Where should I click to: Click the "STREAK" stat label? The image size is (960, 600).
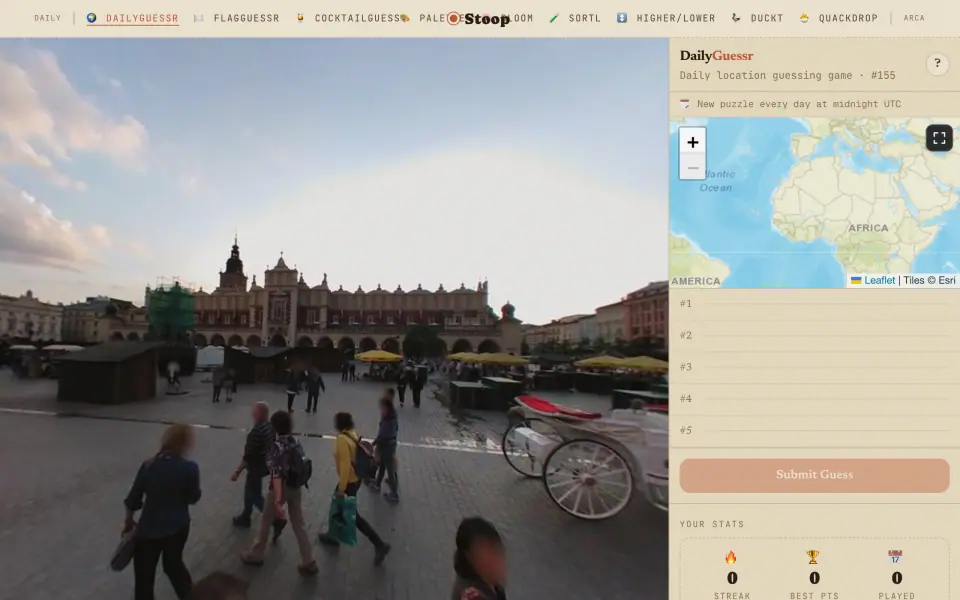[x=732, y=596]
